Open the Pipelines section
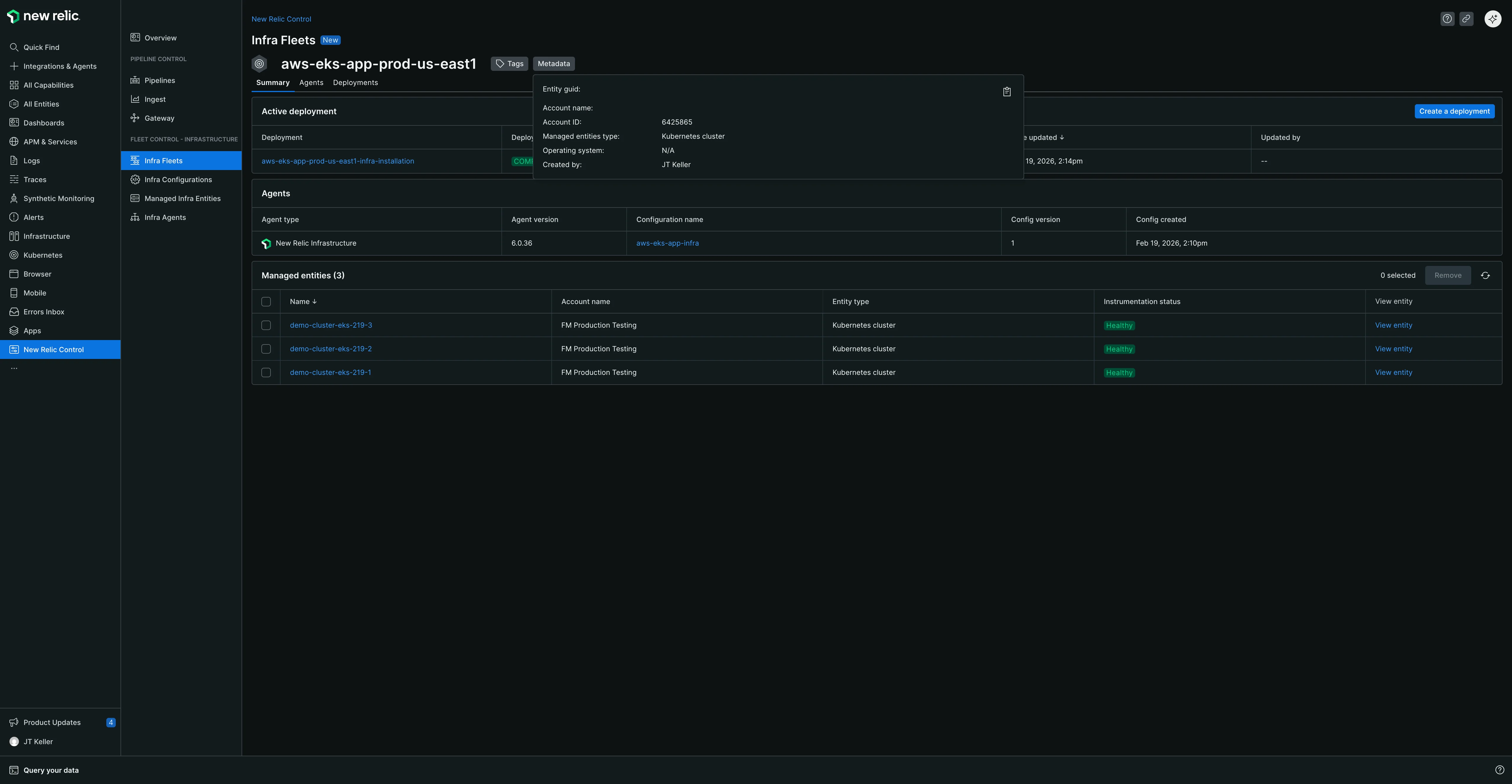The height and width of the screenshot is (784, 1512). click(x=160, y=80)
